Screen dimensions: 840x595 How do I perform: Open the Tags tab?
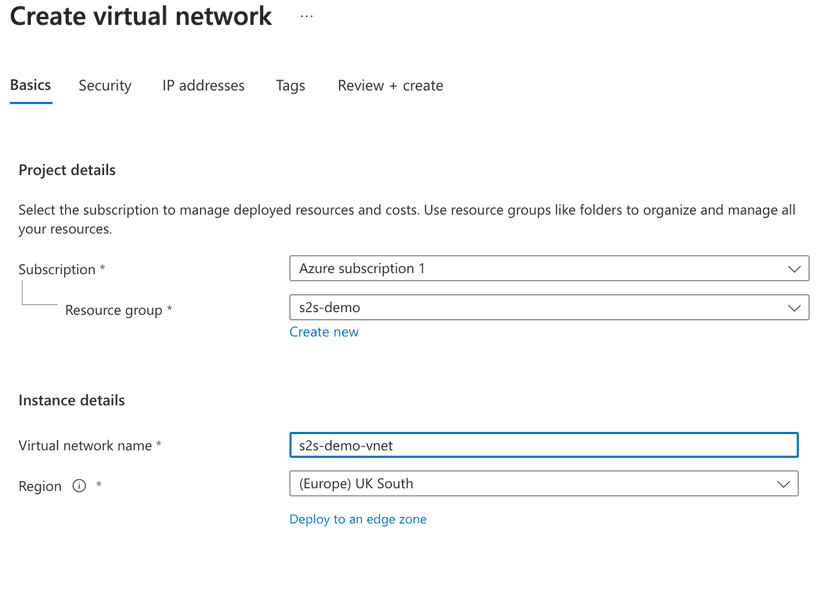coord(290,86)
